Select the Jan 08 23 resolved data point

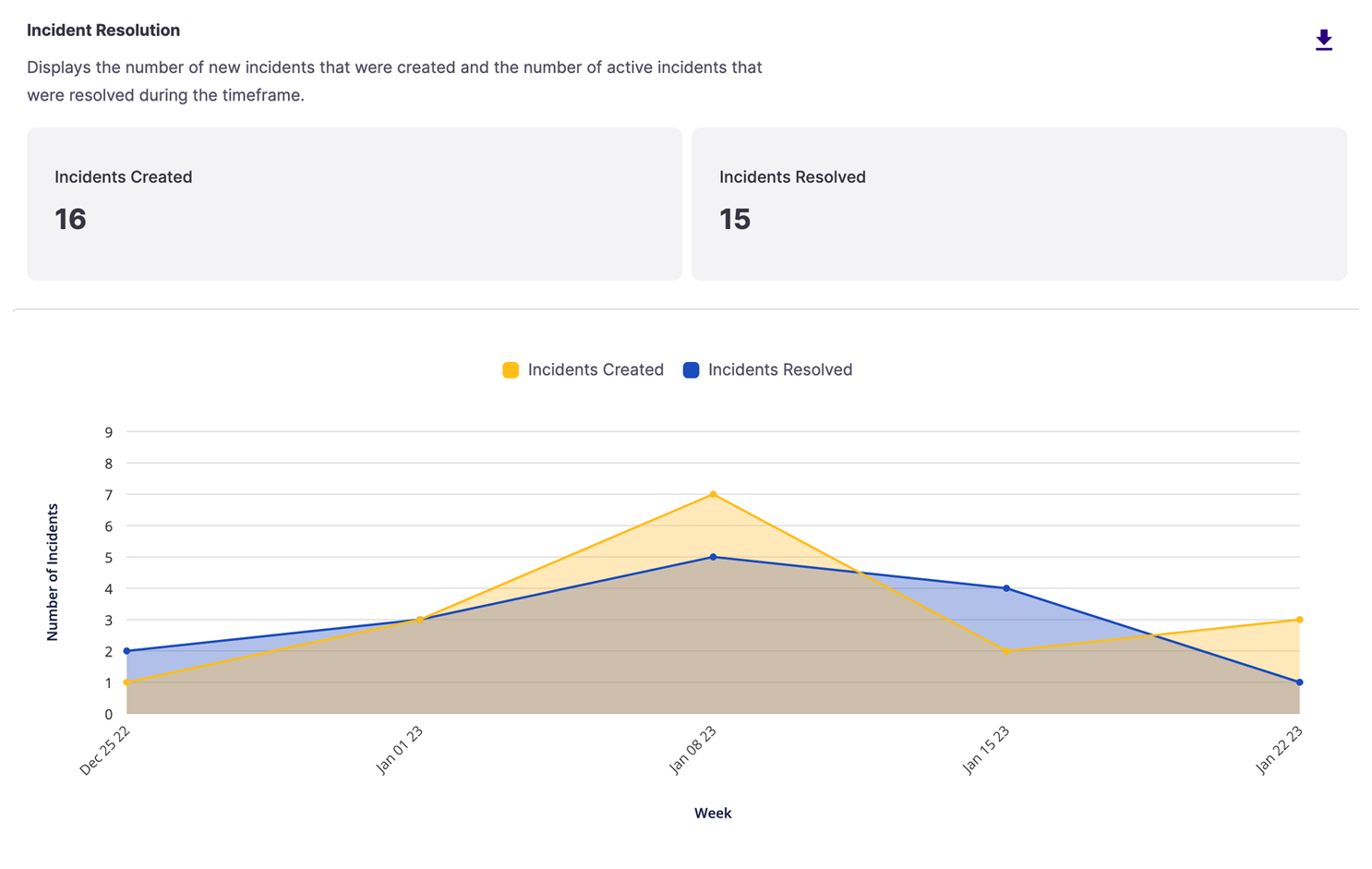pyautogui.click(x=713, y=557)
